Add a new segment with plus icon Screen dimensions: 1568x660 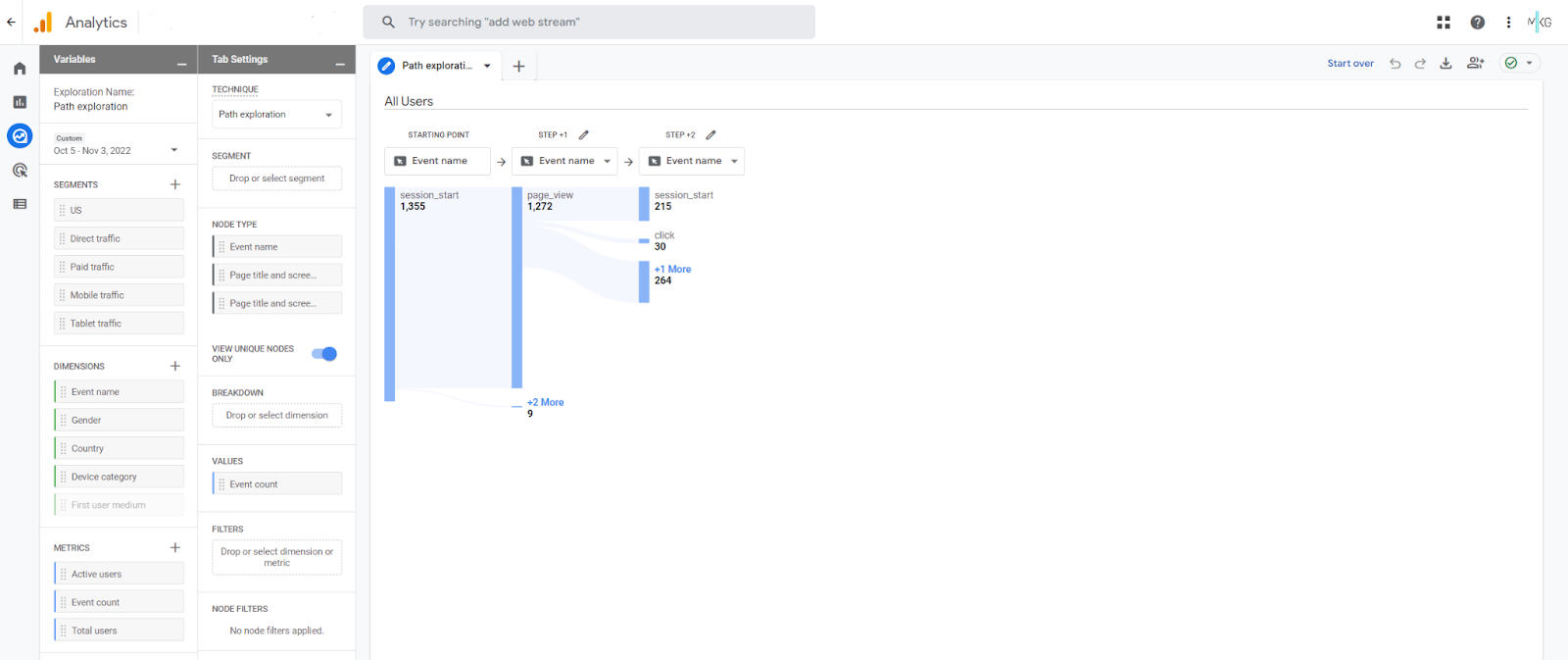point(175,184)
